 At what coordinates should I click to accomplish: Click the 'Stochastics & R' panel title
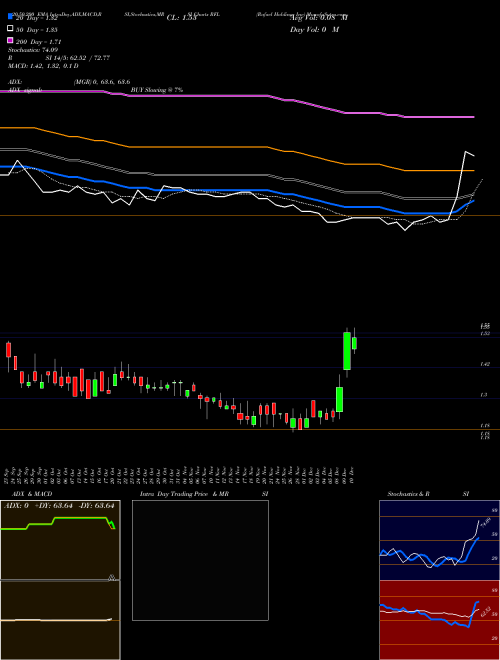click(x=409, y=494)
